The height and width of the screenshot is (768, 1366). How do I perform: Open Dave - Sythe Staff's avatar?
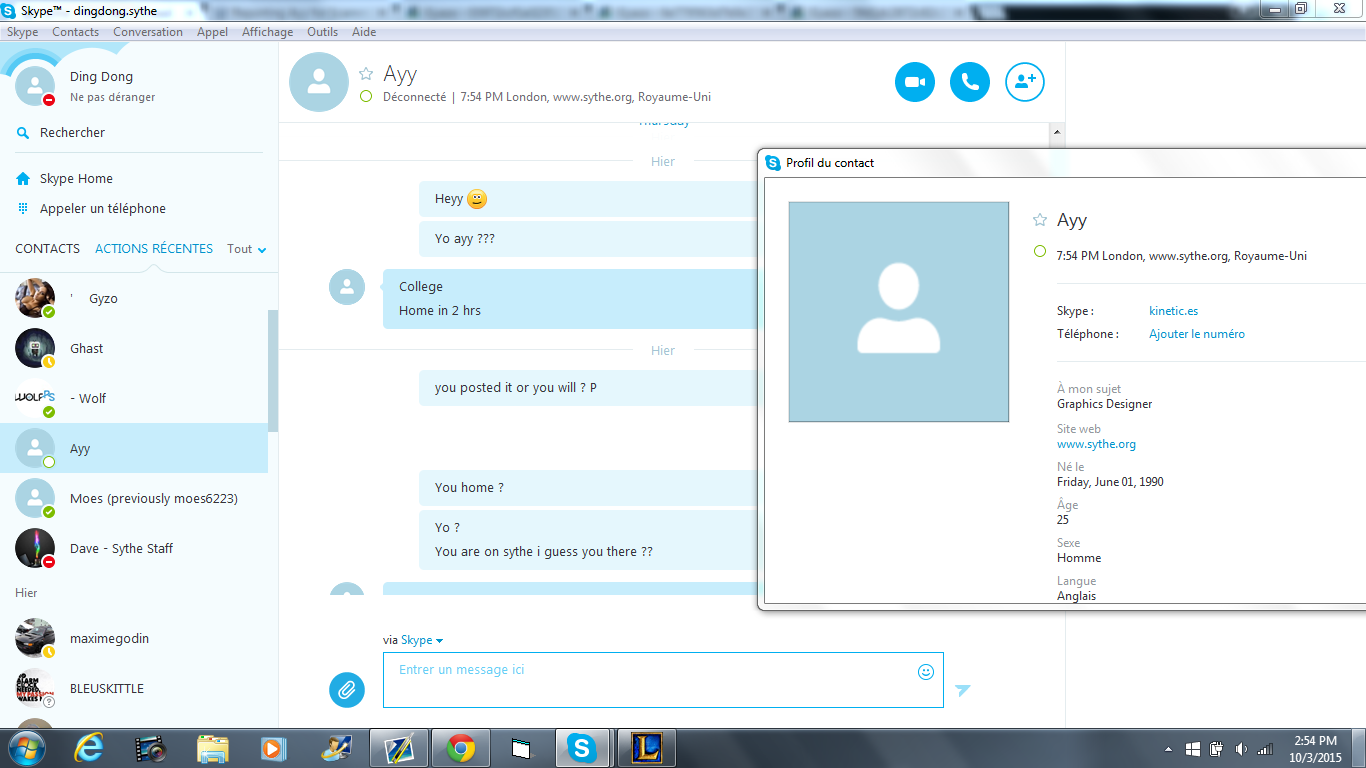click(35, 548)
